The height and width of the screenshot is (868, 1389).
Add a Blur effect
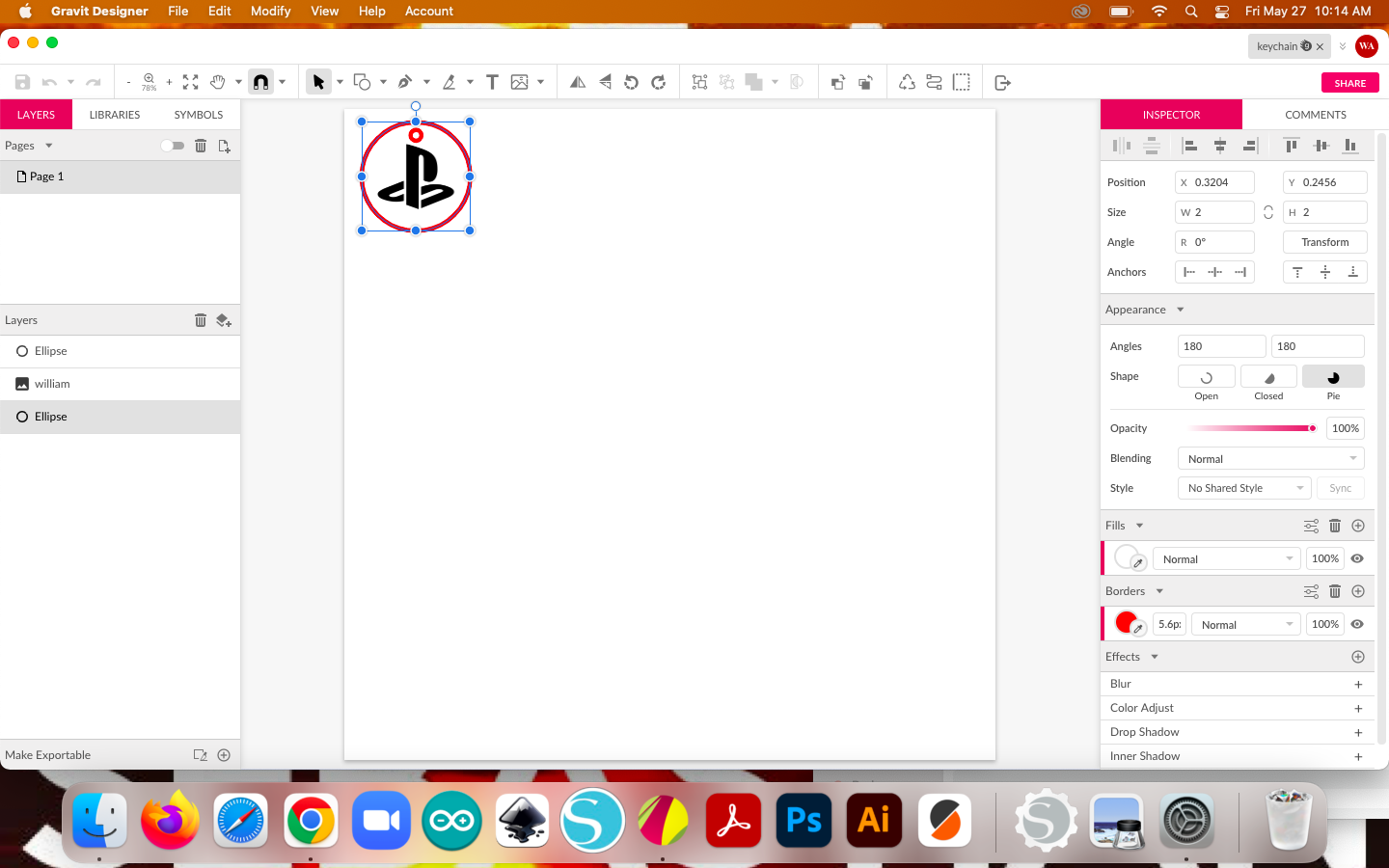tap(1358, 685)
